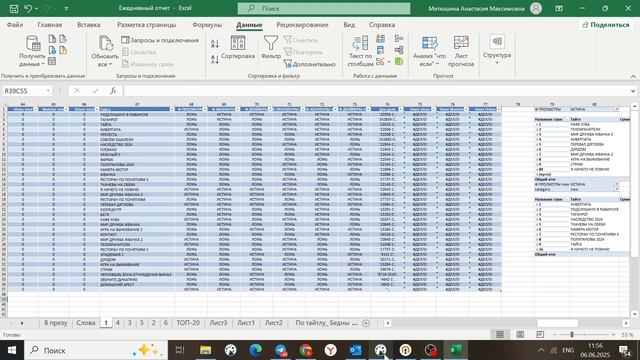The image size is (640, 360).
Task: Open Outlook from taskbar
Action: click(x=355, y=350)
